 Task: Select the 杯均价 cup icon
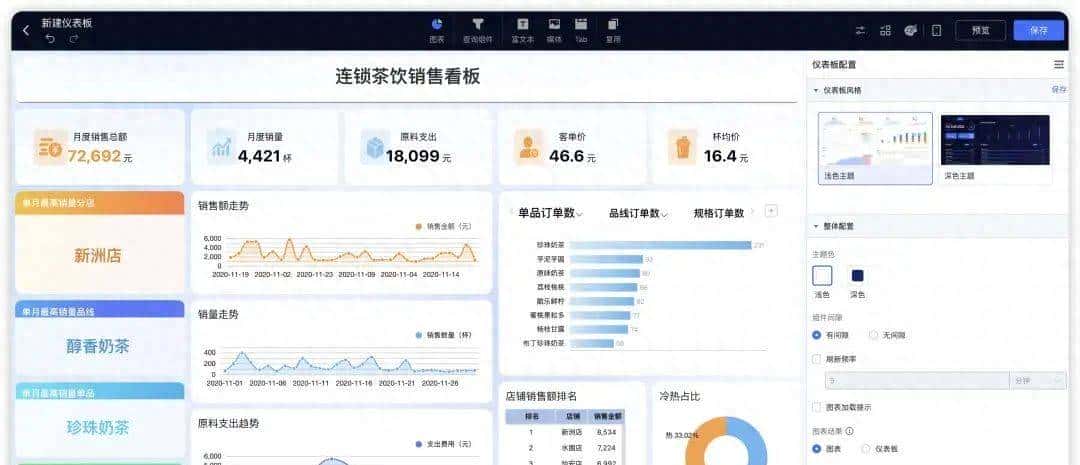pyautogui.click(x=683, y=147)
